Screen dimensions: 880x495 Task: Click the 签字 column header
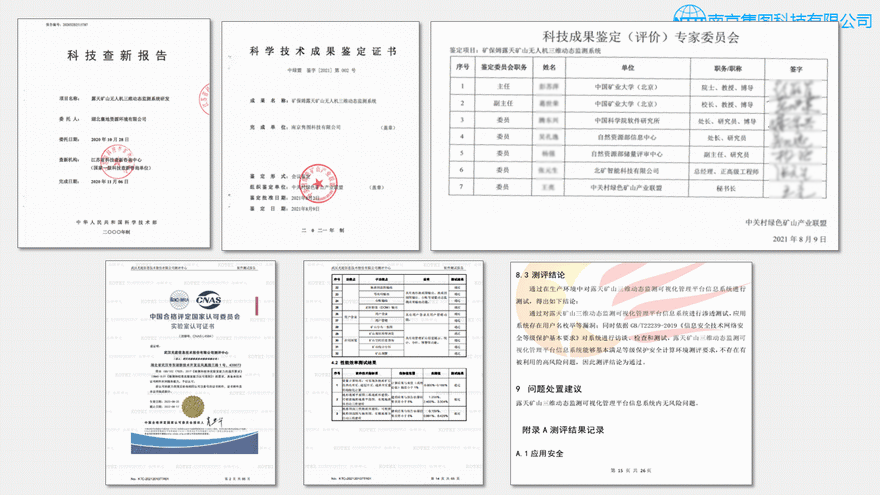point(796,68)
